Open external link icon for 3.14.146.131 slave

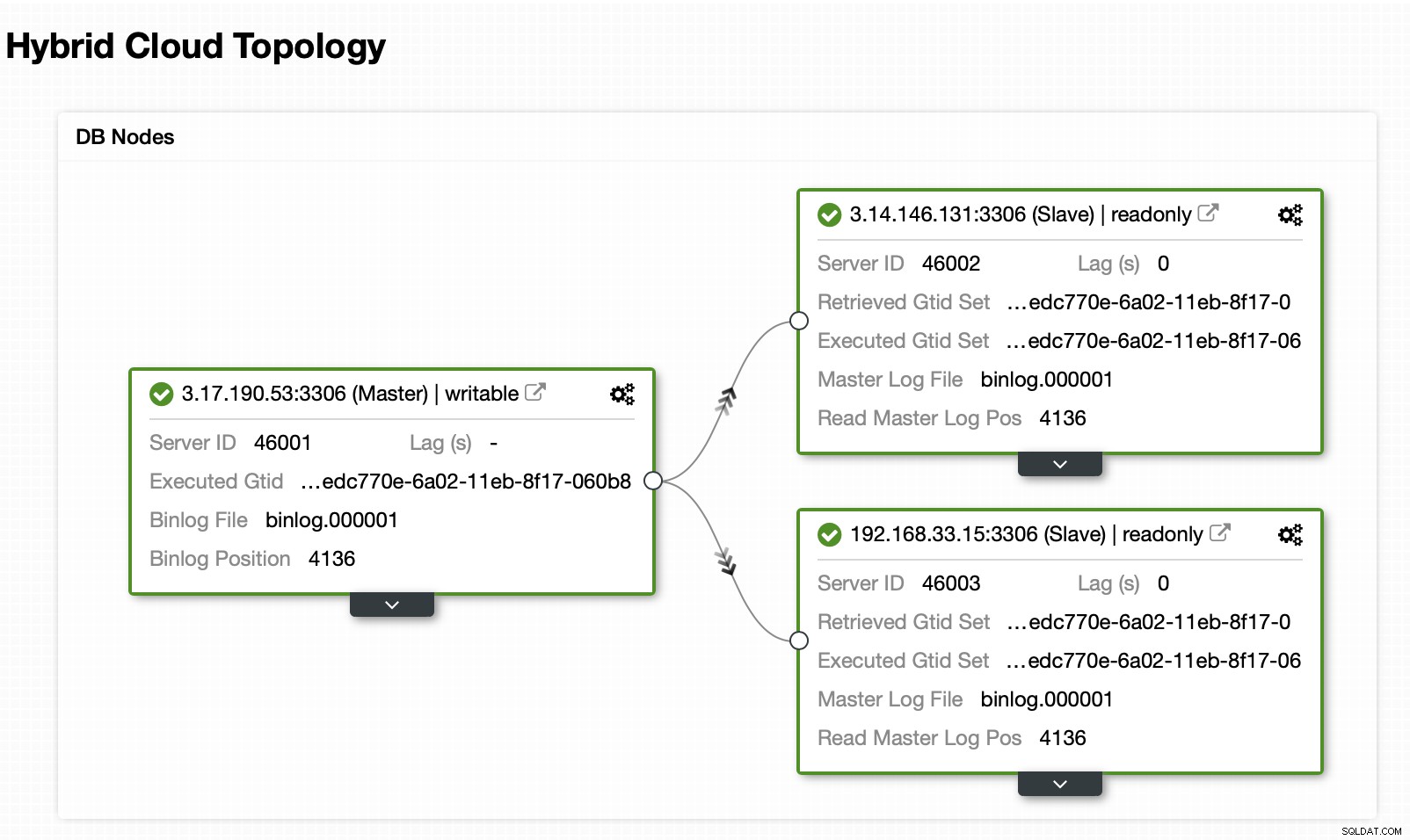[1208, 213]
